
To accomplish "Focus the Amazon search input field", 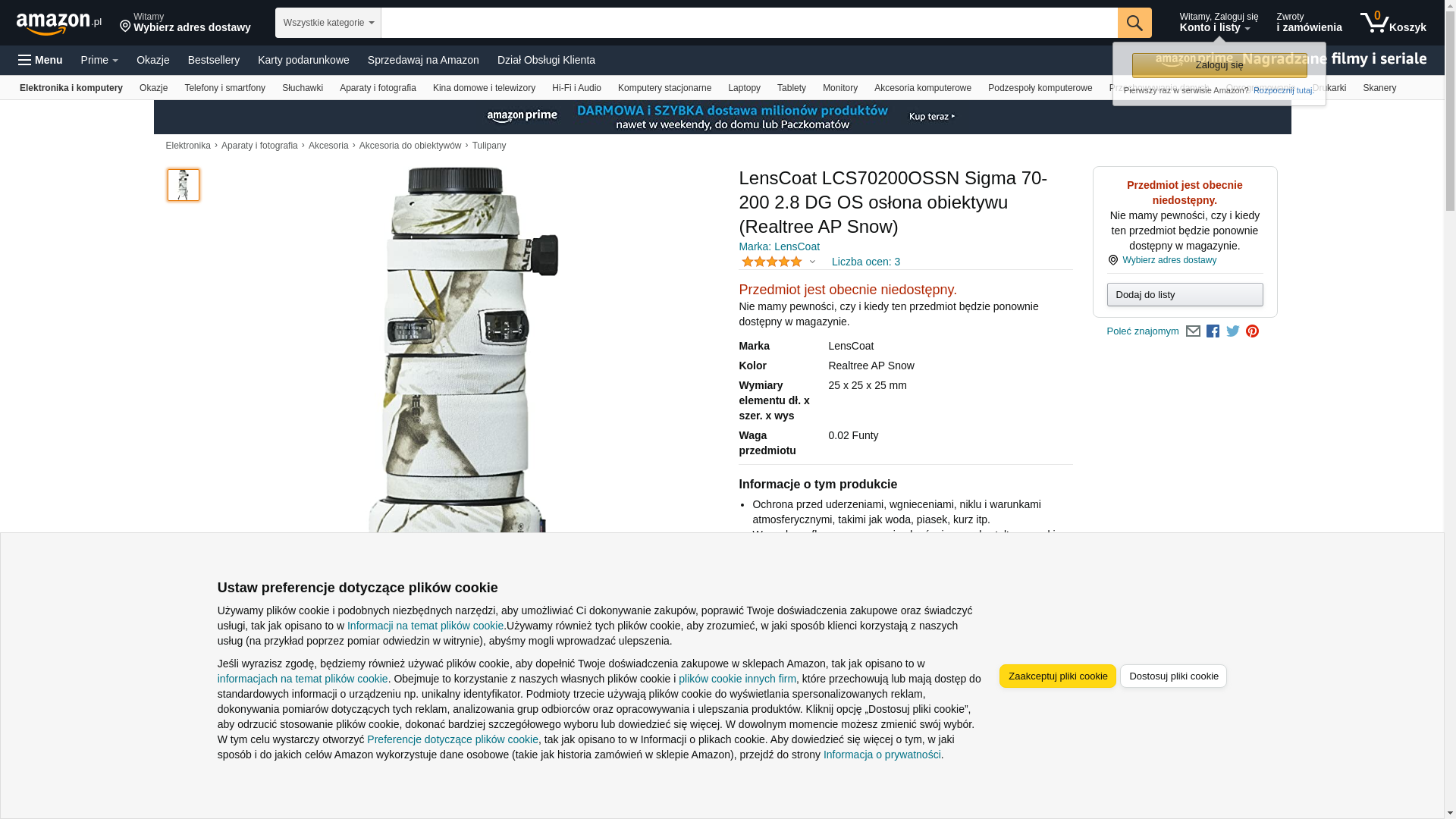I will pyautogui.click(x=749, y=23).
